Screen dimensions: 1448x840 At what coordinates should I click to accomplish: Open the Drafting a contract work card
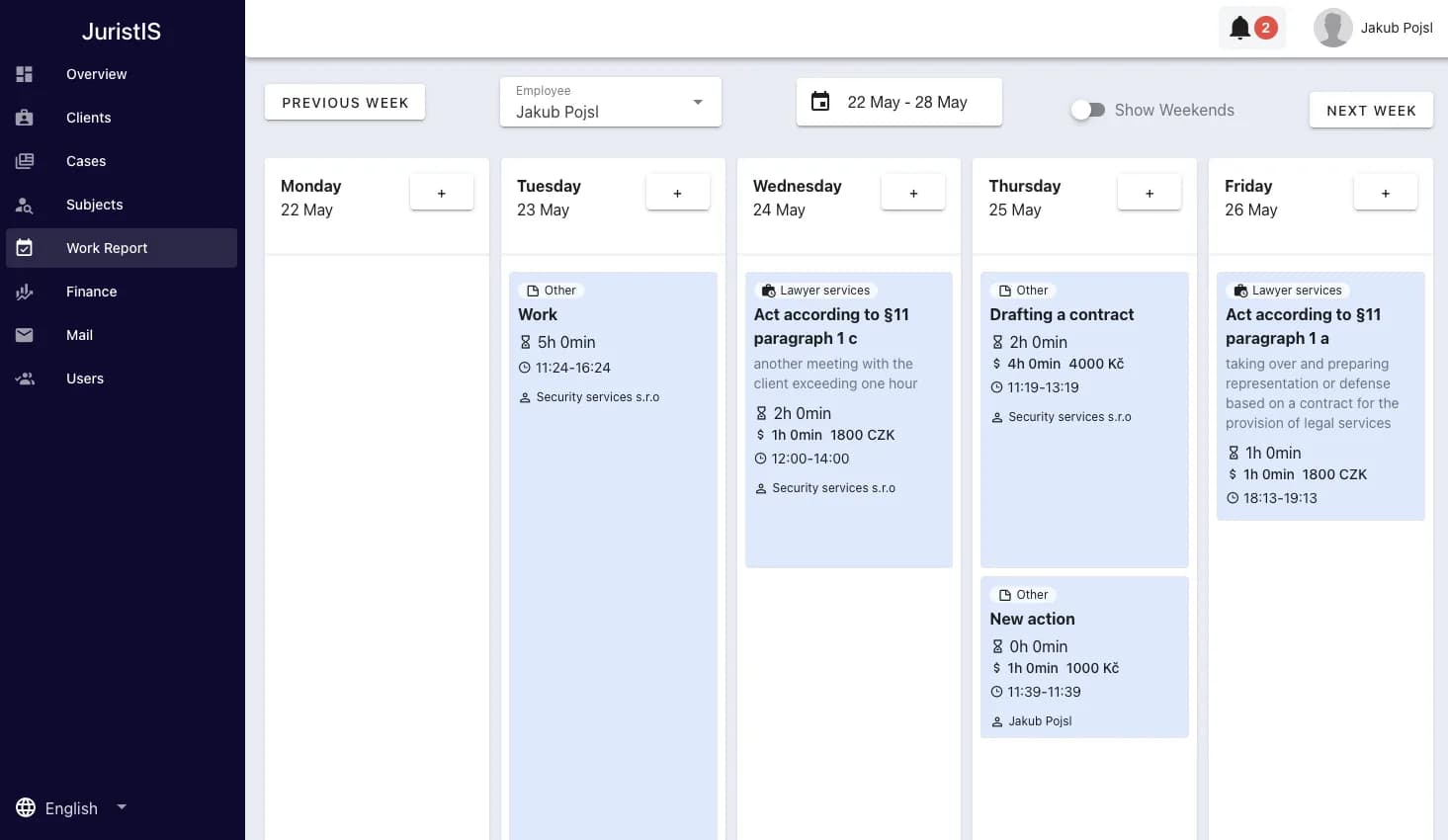1084,420
